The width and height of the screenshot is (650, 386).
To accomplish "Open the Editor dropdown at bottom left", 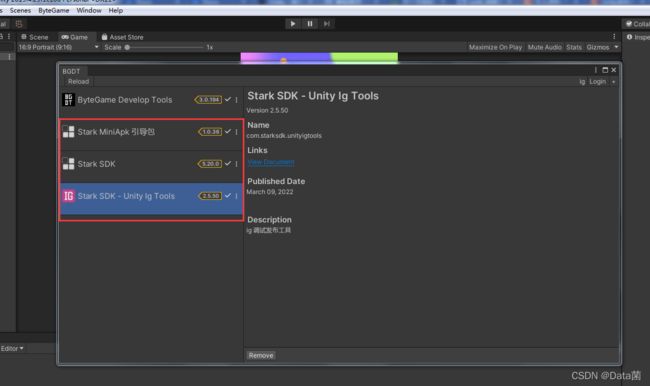I will pos(12,348).
